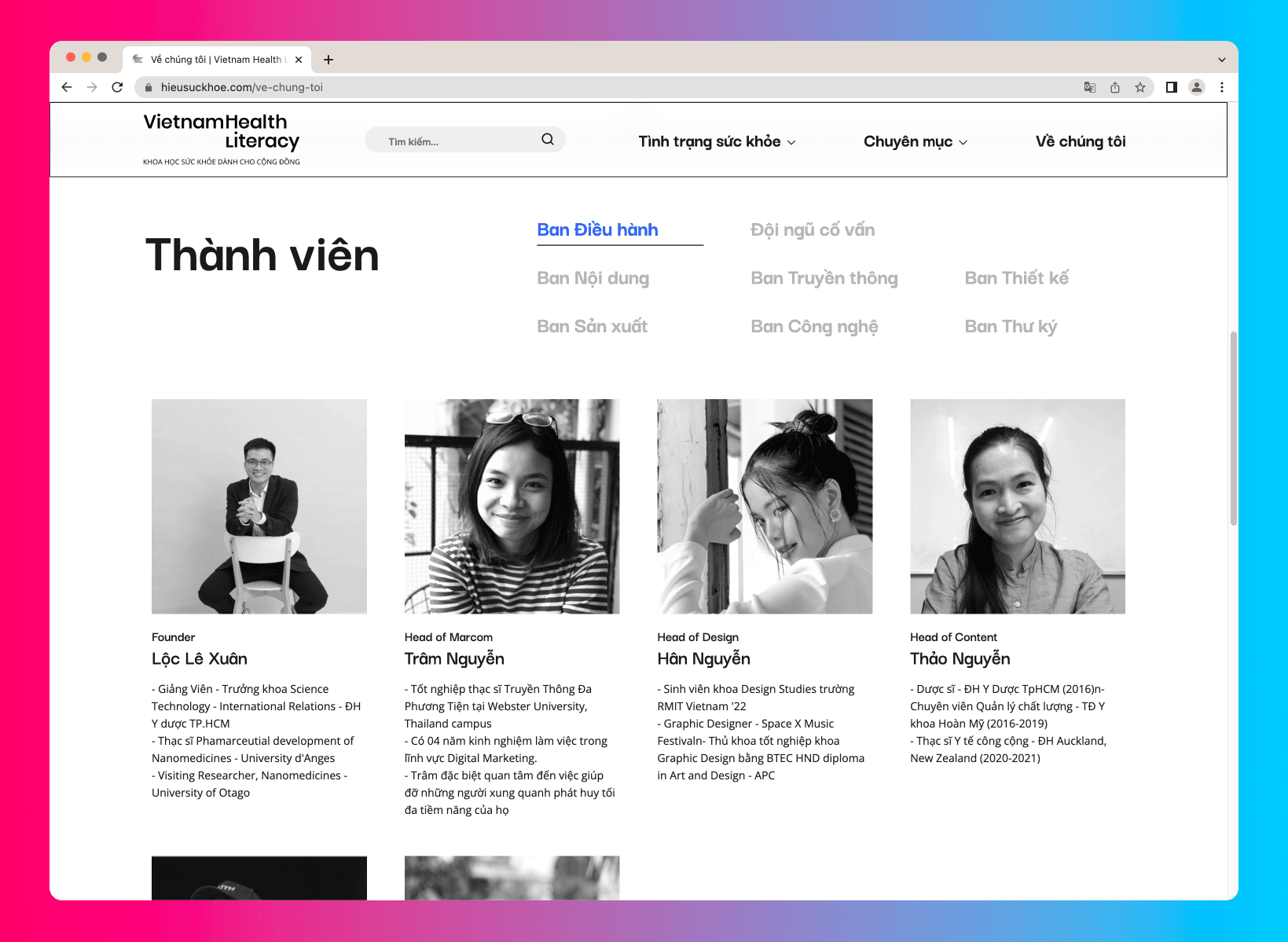Screen dimensions: 1288x942
Task: Open the Ban Thiết kế tab
Action: coord(1016,278)
